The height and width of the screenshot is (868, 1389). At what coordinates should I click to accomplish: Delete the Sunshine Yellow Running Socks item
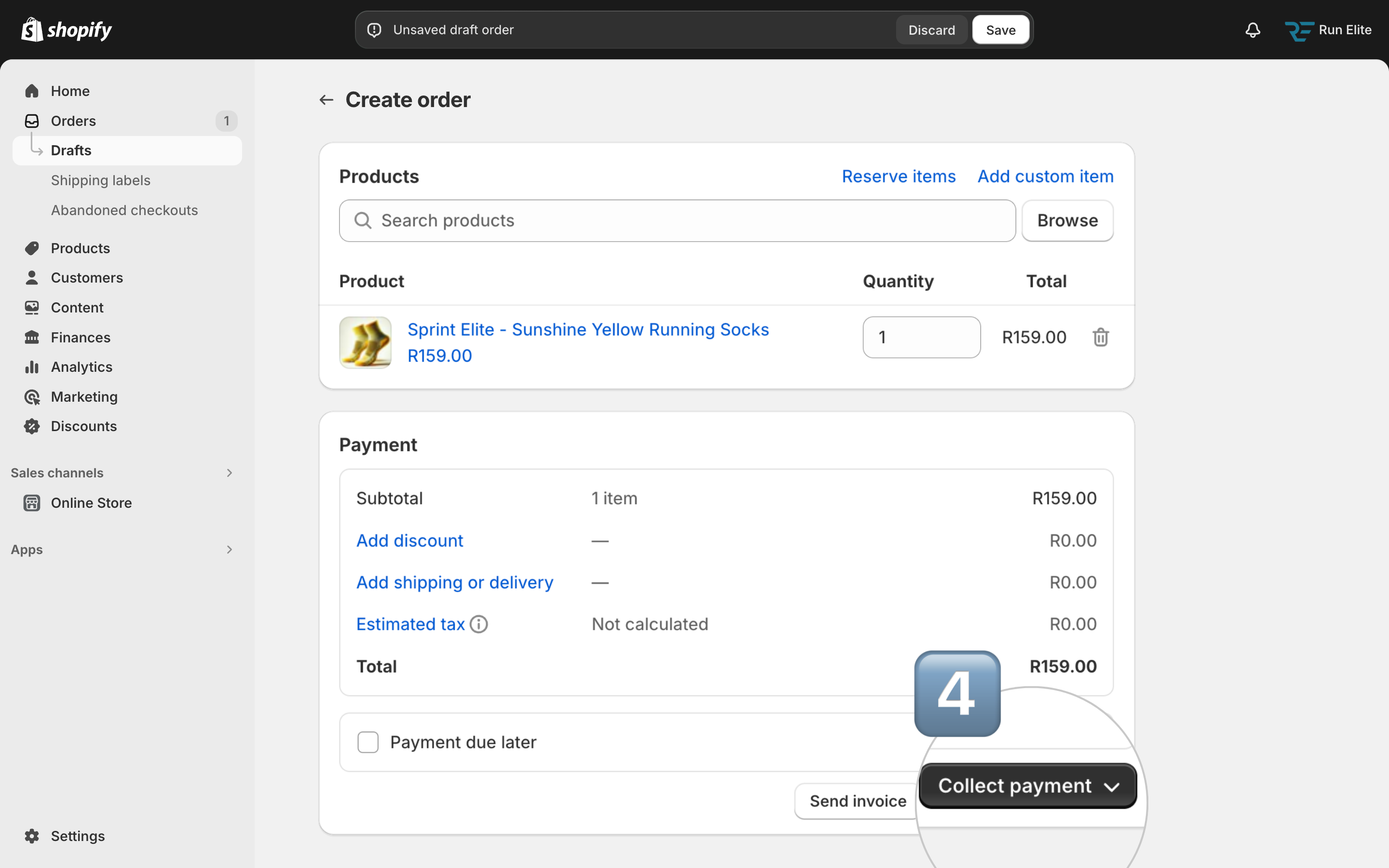tap(1100, 338)
